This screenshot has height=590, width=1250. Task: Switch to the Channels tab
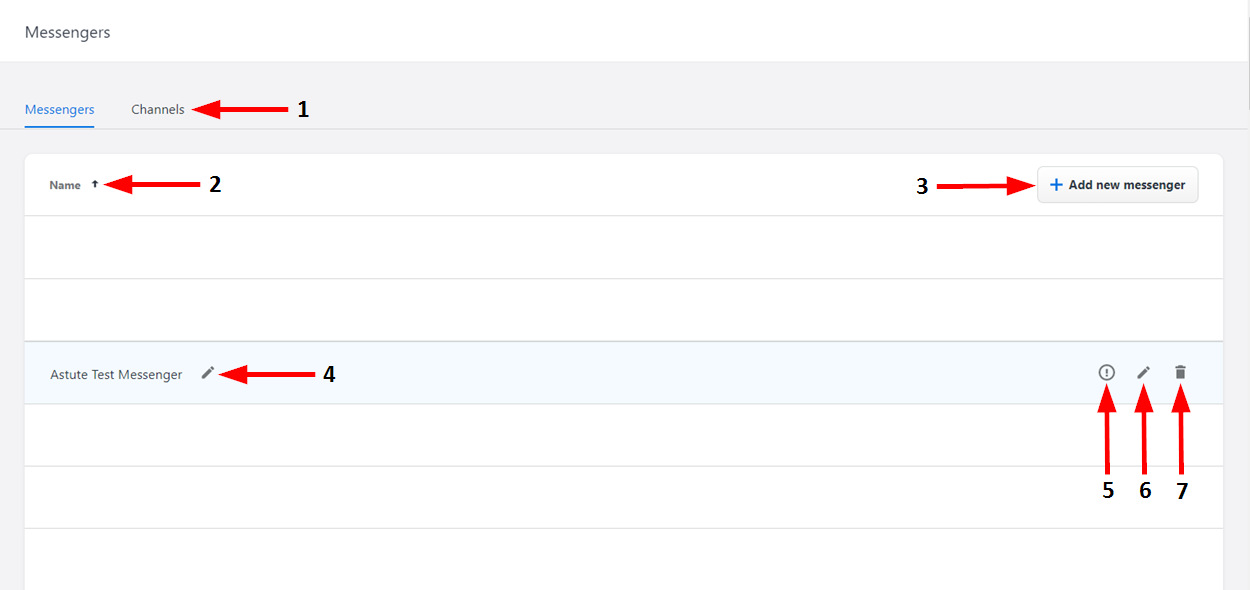click(x=158, y=110)
